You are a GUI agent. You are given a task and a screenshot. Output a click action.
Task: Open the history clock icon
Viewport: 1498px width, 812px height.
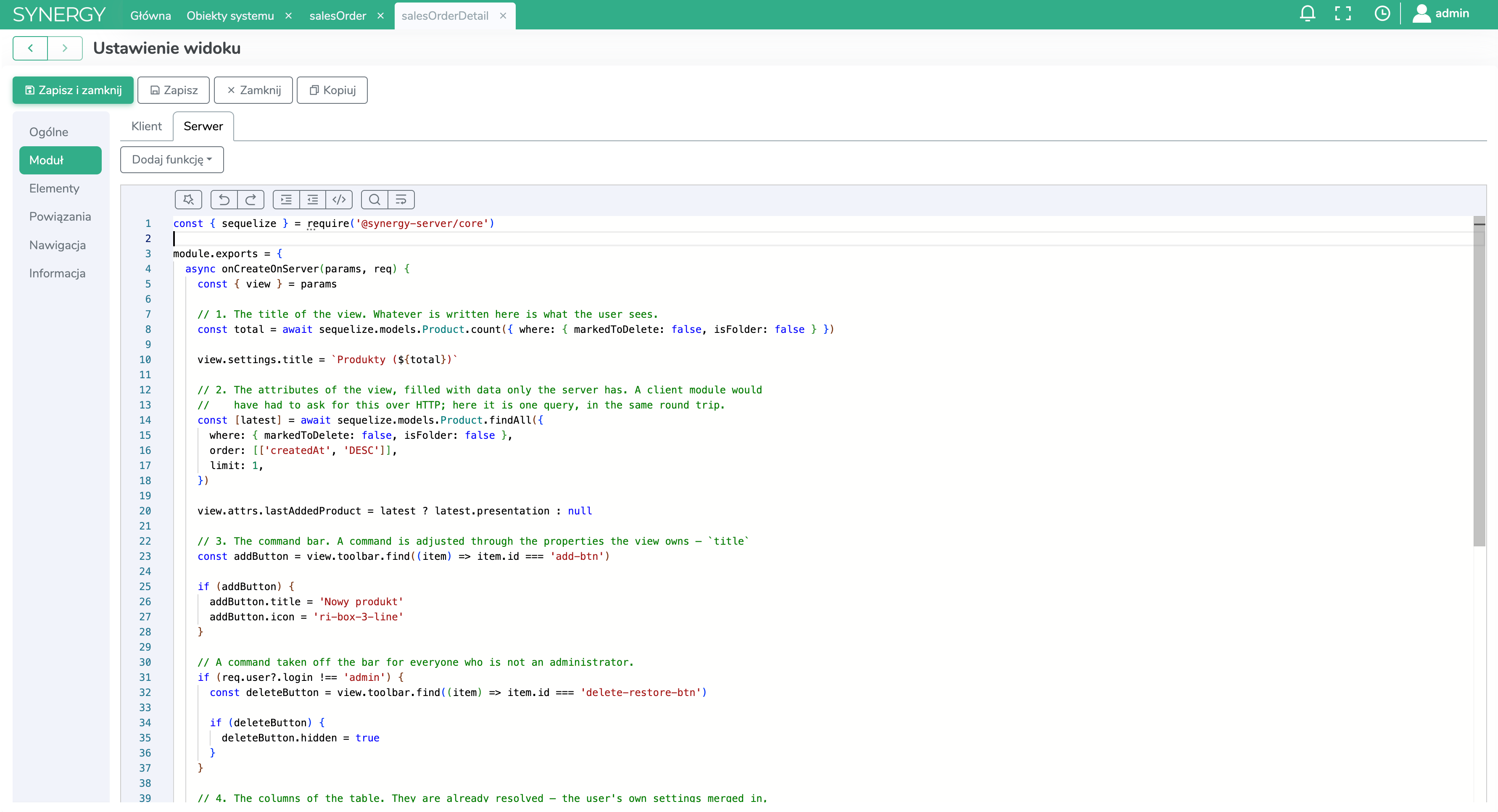1382,13
